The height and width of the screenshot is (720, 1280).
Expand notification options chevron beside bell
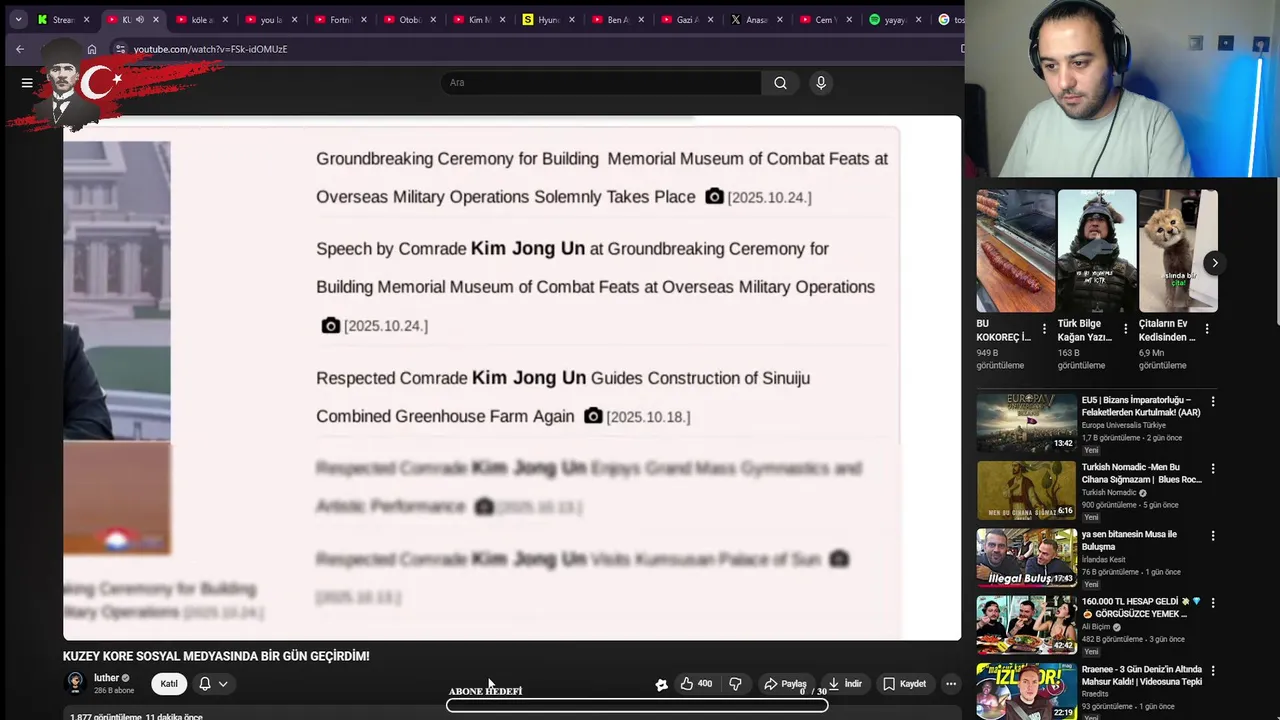[x=223, y=684]
